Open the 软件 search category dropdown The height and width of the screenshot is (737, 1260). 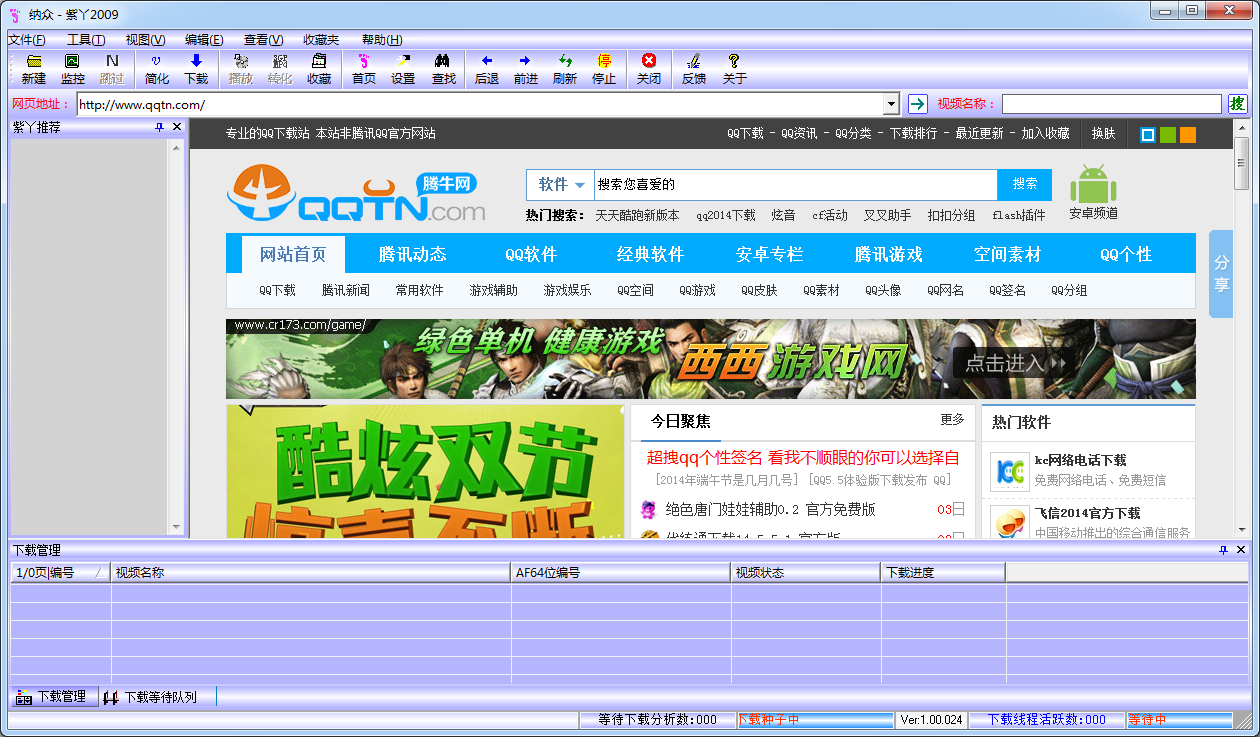(x=561, y=185)
